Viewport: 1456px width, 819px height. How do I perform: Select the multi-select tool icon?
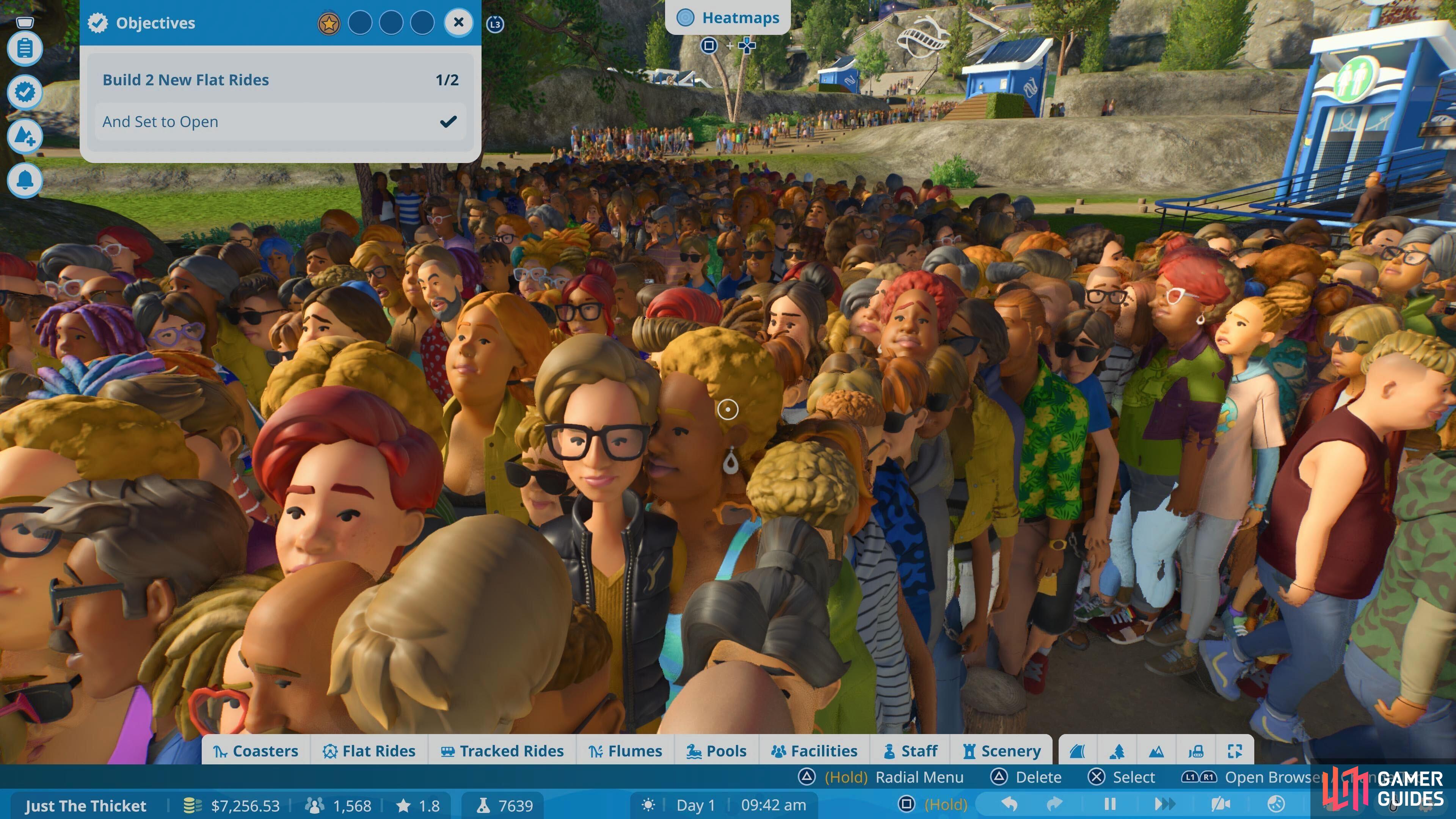(1235, 751)
